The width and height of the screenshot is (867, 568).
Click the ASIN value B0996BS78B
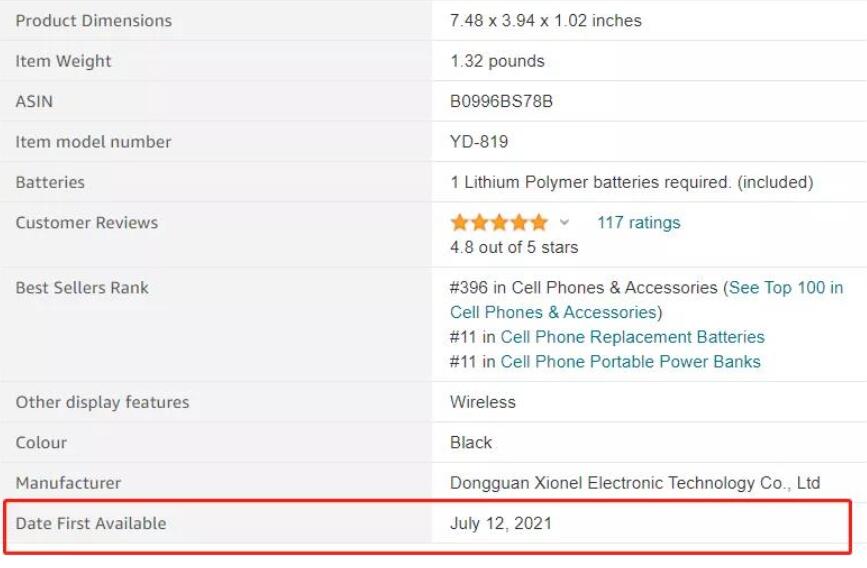[x=501, y=101]
